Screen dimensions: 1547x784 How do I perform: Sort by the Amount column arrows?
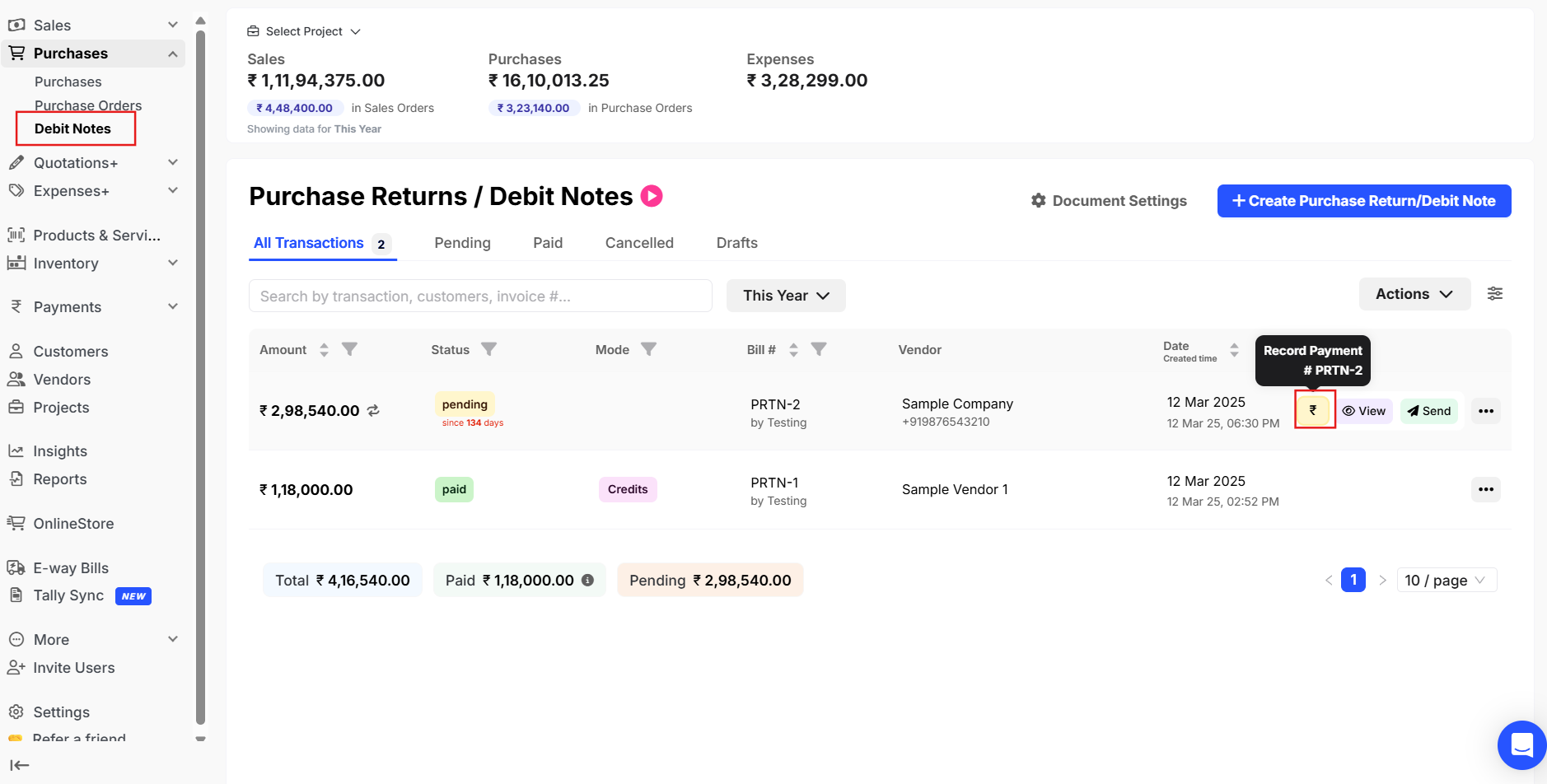324,350
